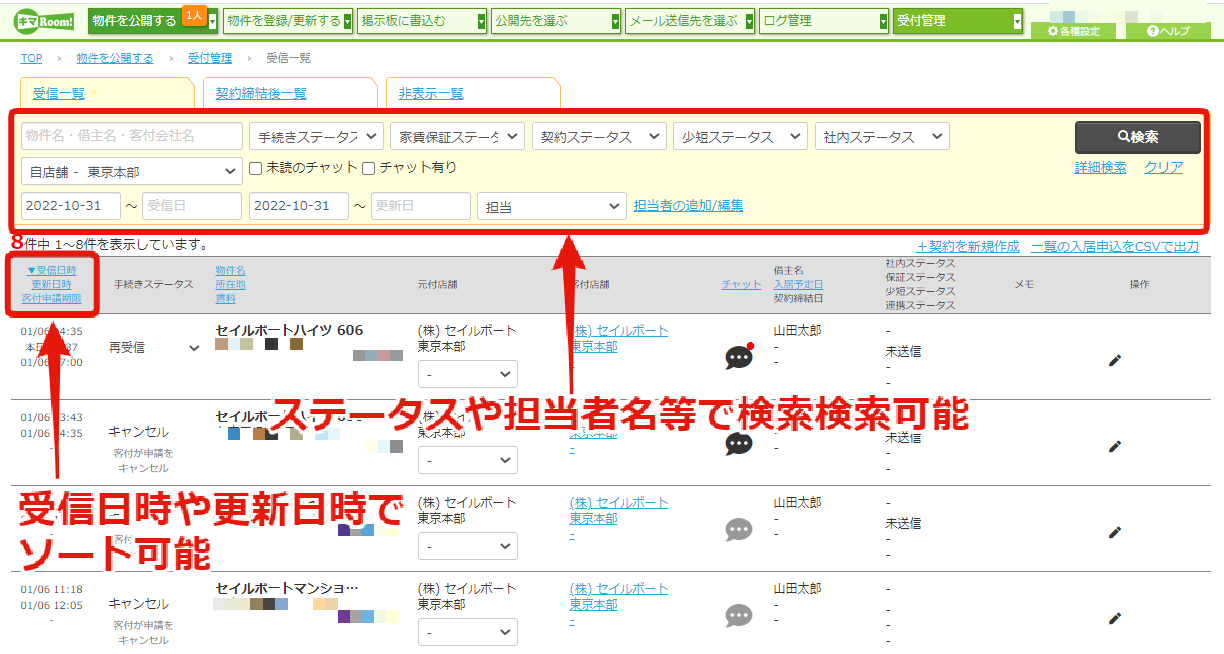Expand the 契約ステータス dropdown
Viewport: 1224px width, 654px height.
pyautogui.click(x=599, y=136)
